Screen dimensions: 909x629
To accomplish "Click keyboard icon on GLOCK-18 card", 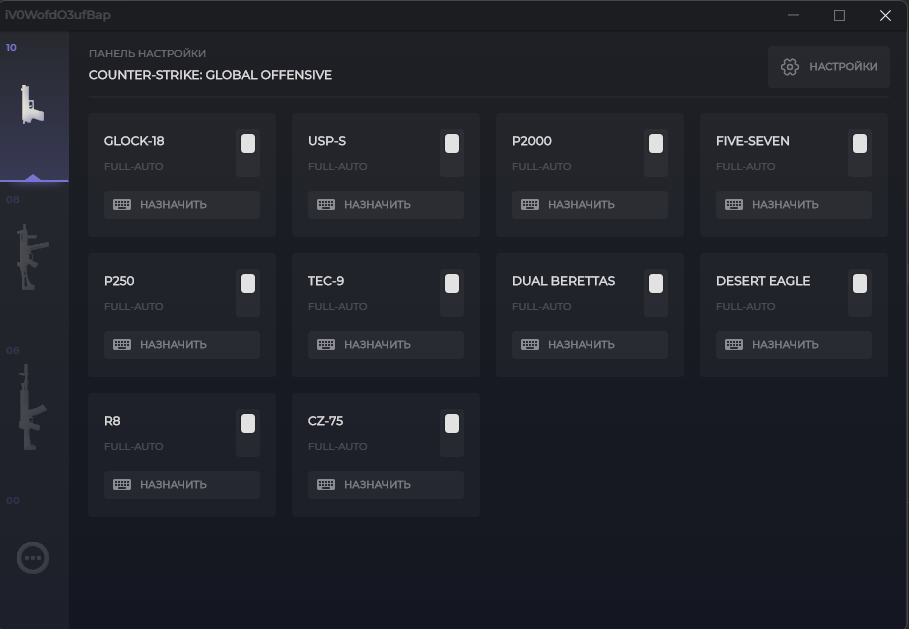I will click(x=122, y=205).
